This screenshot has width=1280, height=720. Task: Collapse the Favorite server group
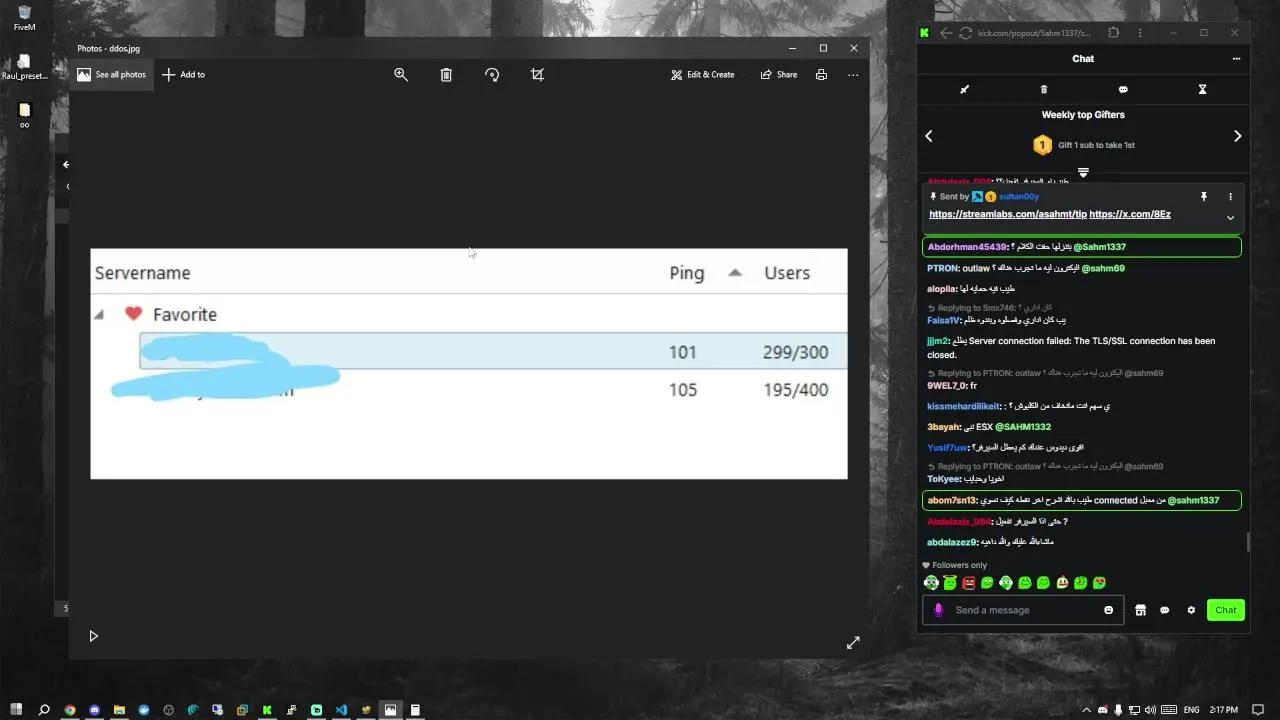(98, 314)
